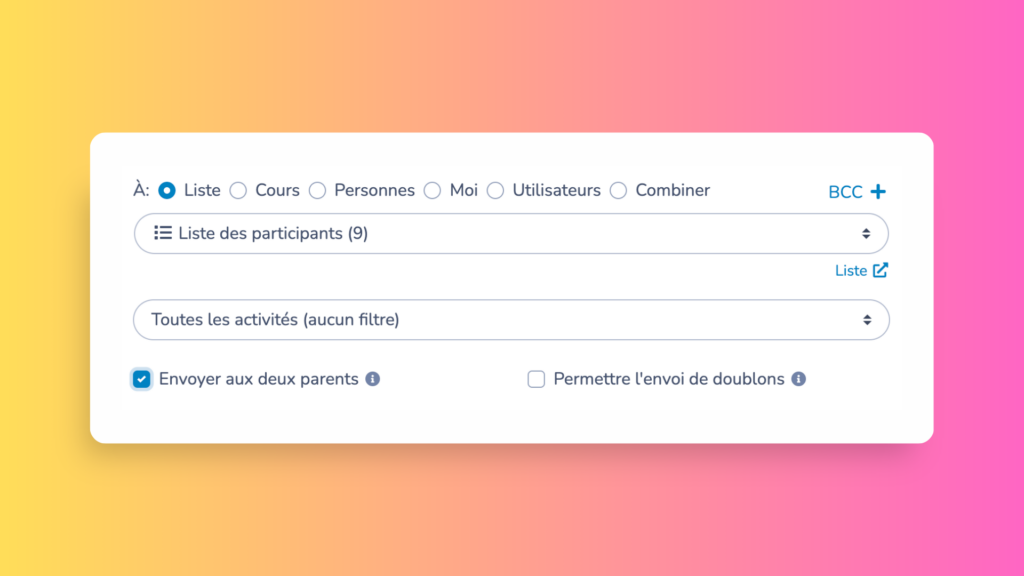The width and height of the screenshot is (1024, 576).
Task: Select the Cours radio button
Action: point(238,190)
